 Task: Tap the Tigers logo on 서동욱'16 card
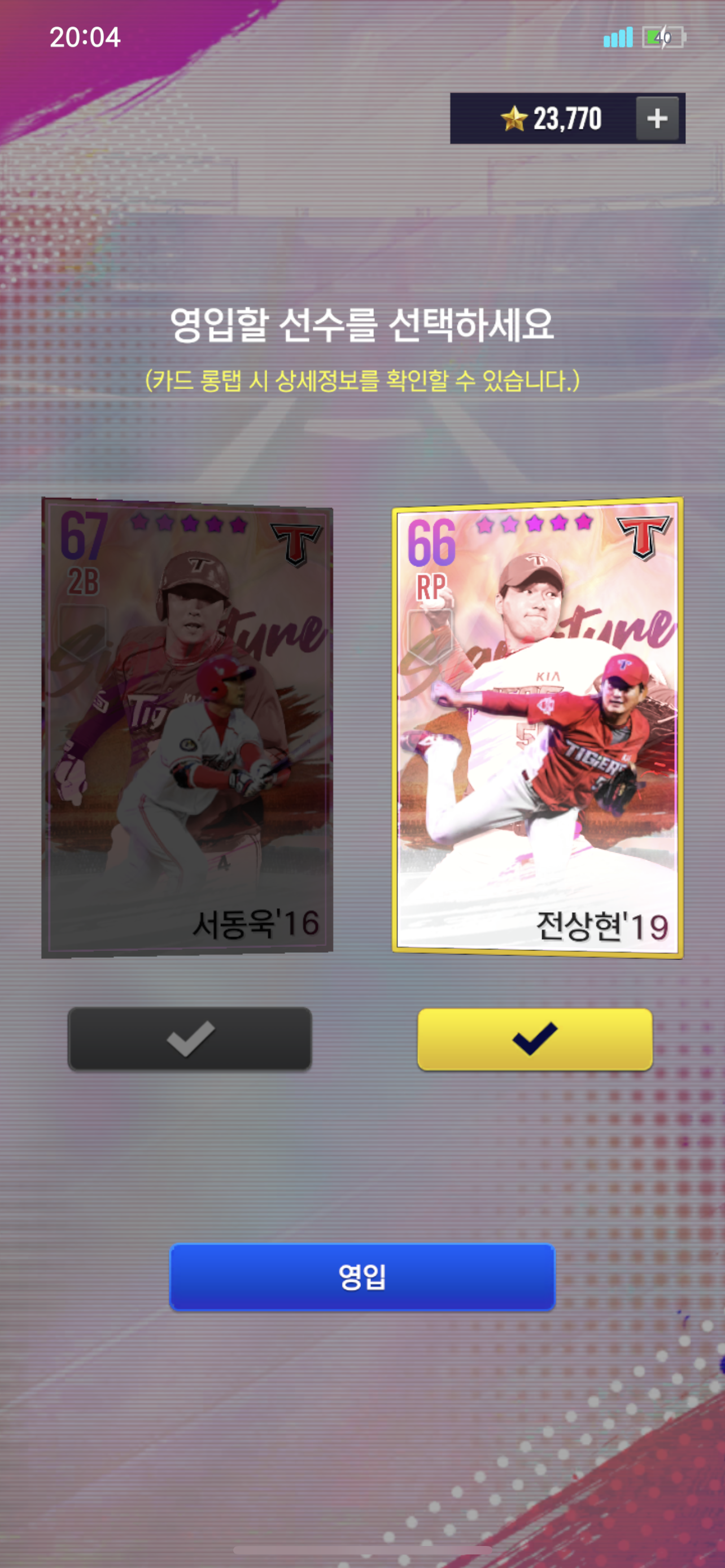(296, 544)
